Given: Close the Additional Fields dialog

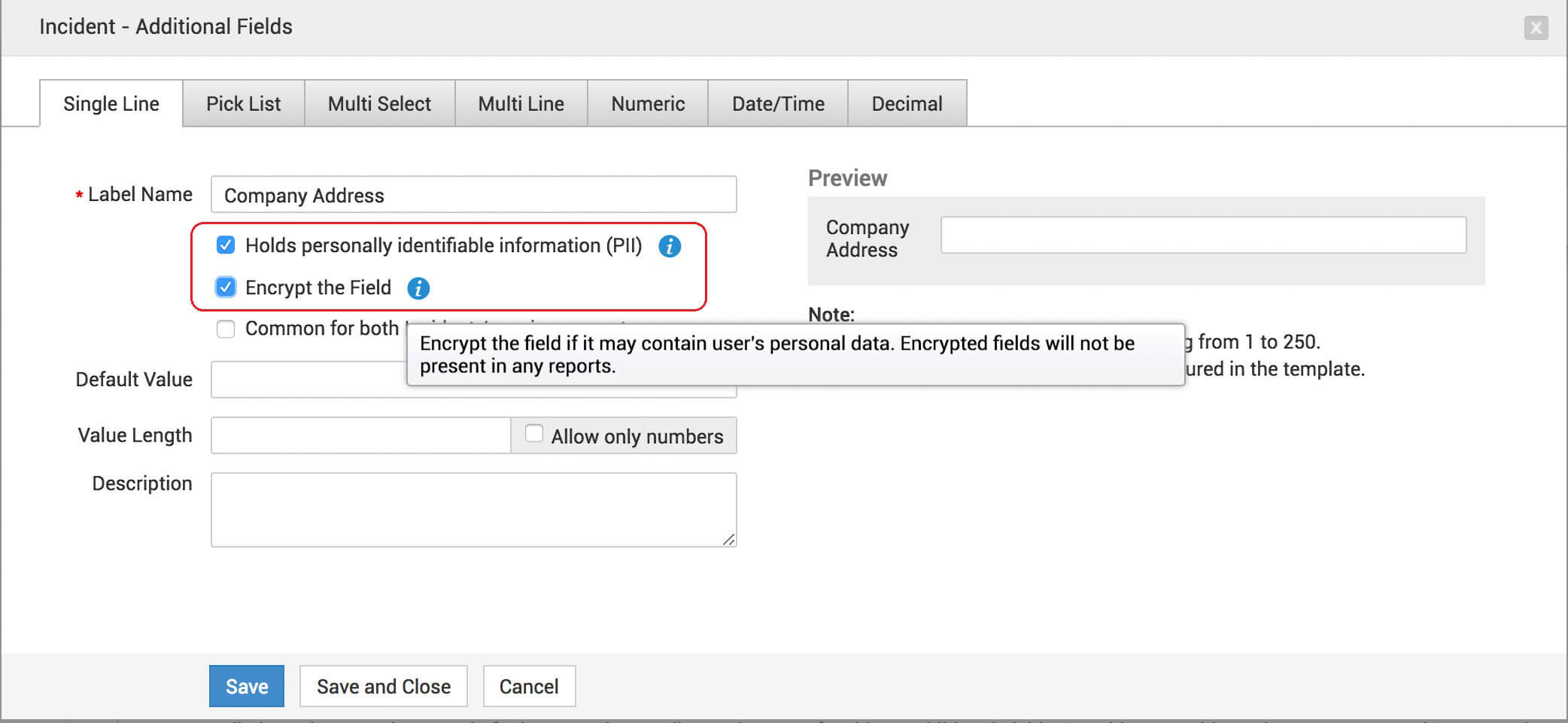Looking at the screenshot, I should click(1536, 28).
